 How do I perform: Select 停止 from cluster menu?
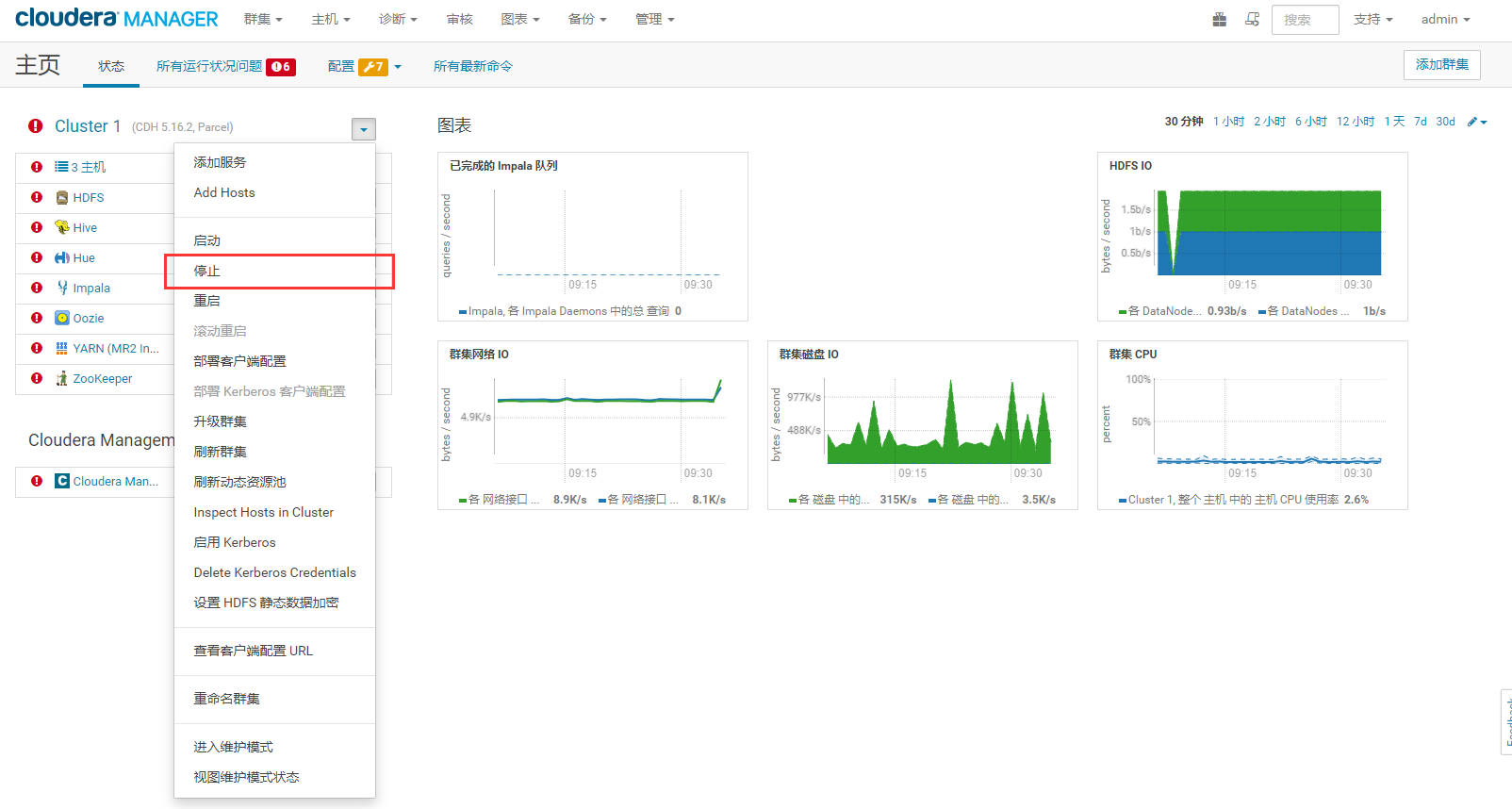[x=275, y=271]
